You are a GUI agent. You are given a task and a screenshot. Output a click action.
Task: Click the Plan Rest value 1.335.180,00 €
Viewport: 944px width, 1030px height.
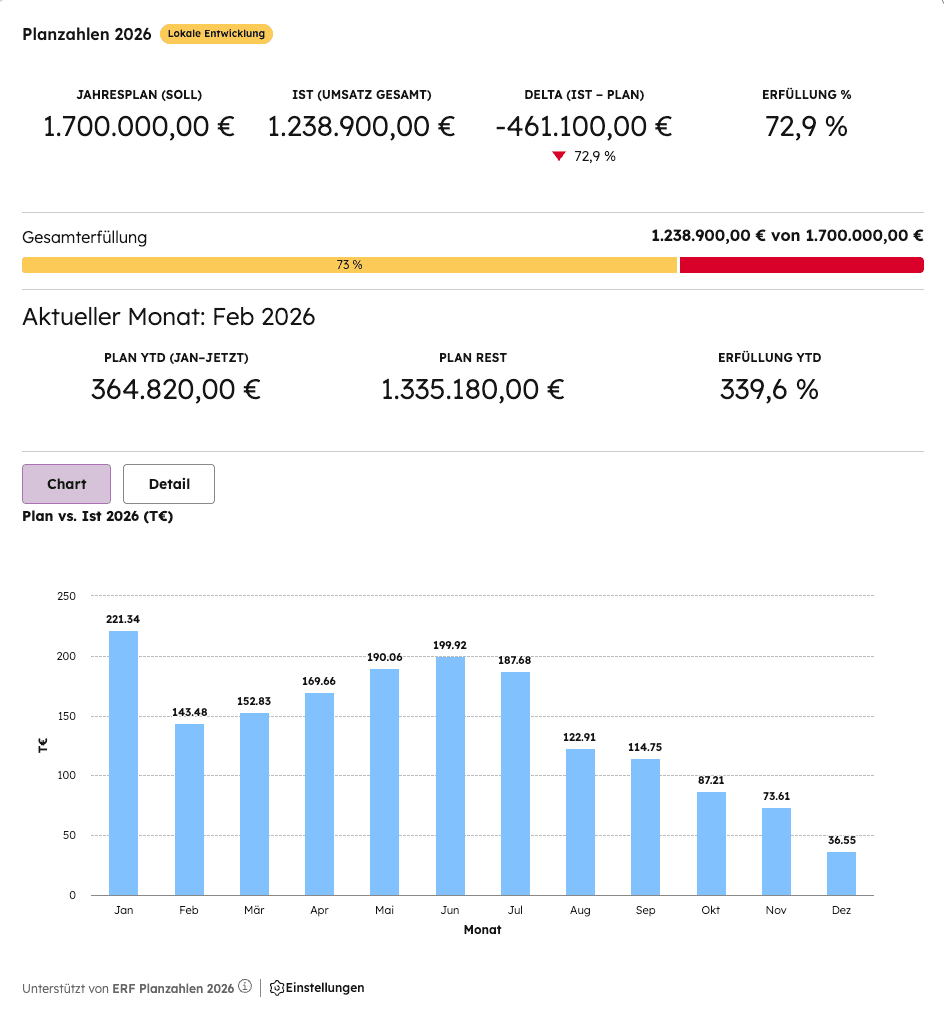472,389
